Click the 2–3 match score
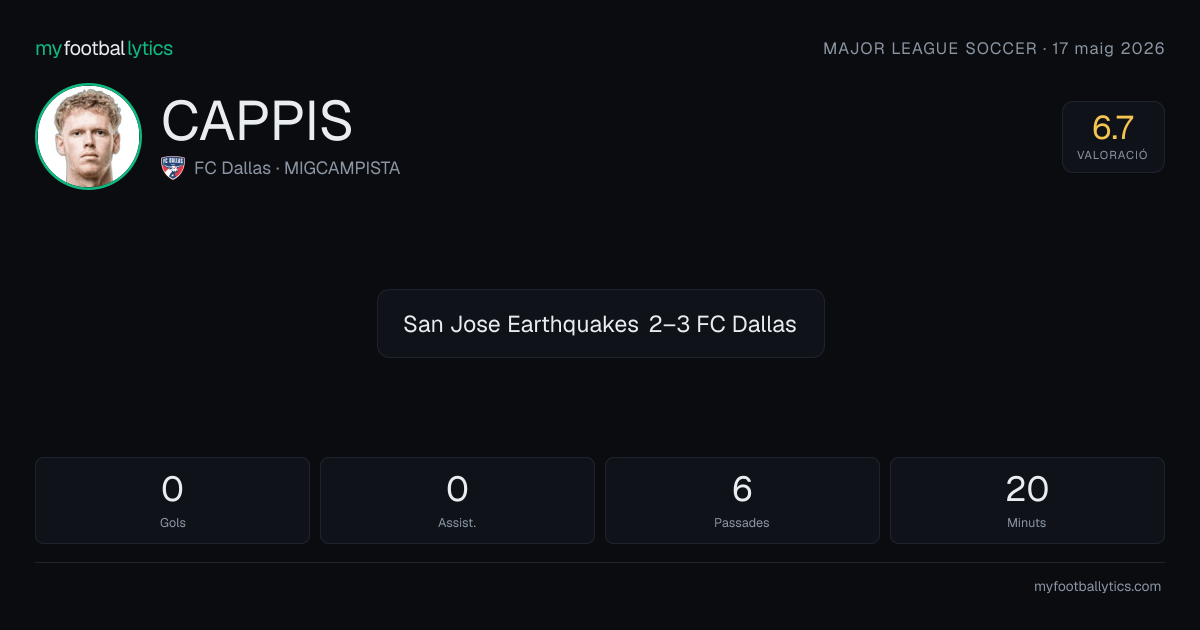This screenshot has height=630, width=1200. click(x=669, y=324)
